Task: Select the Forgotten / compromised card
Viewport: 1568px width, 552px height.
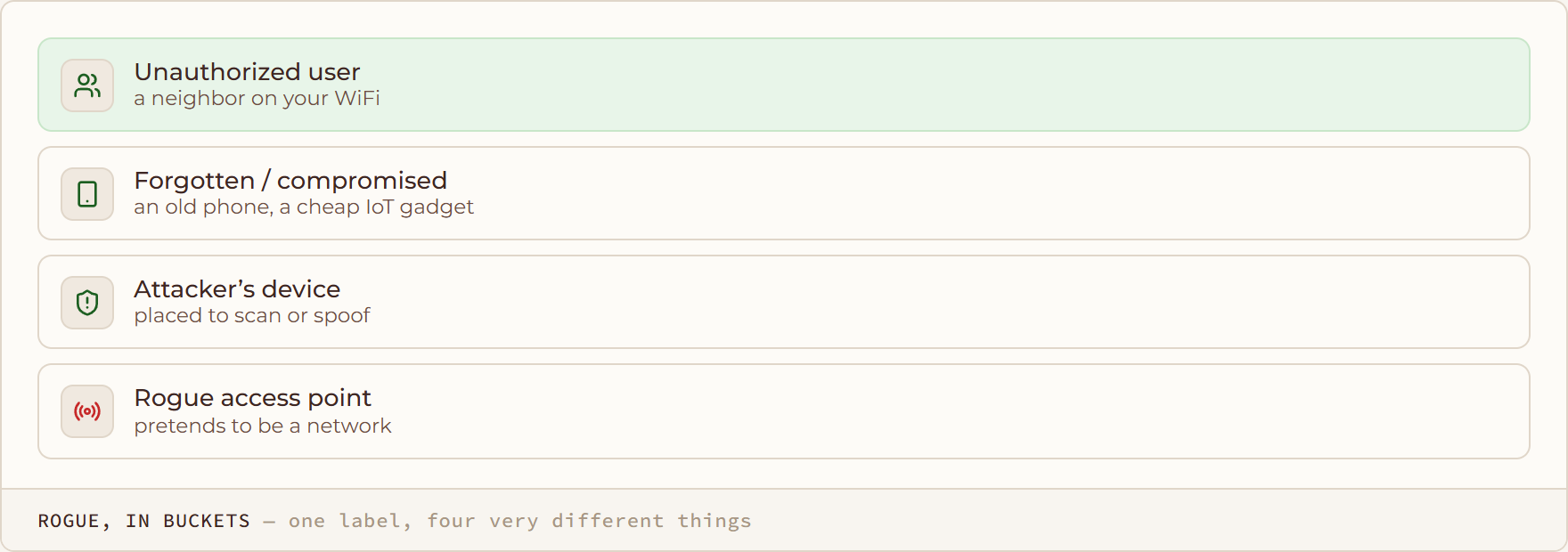Action: tap(784, 193)
